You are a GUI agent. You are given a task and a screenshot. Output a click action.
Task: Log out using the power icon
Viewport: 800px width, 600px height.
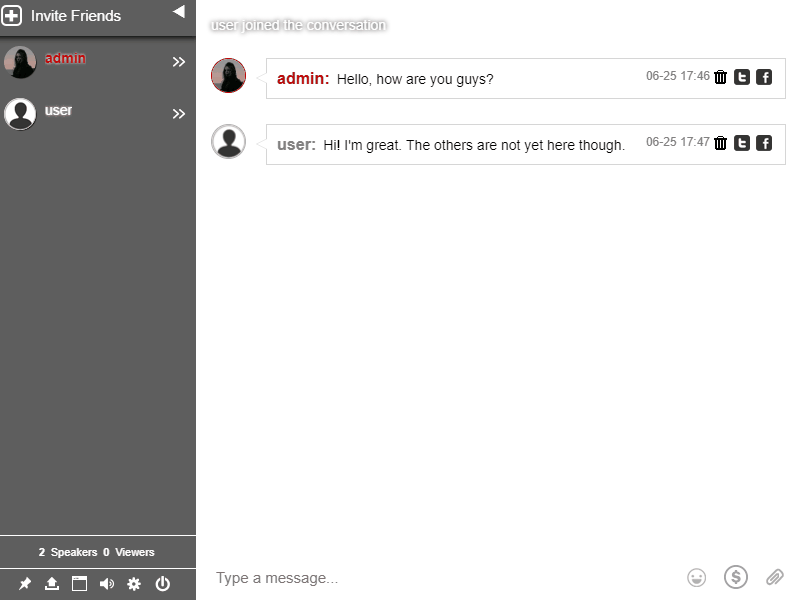pyautogui.click(x=162, y=584)
